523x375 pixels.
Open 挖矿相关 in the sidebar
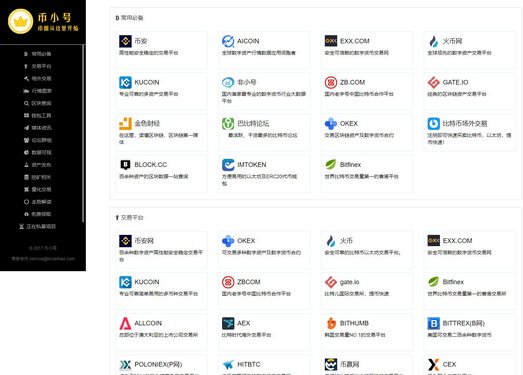click(x=37, y=177)
